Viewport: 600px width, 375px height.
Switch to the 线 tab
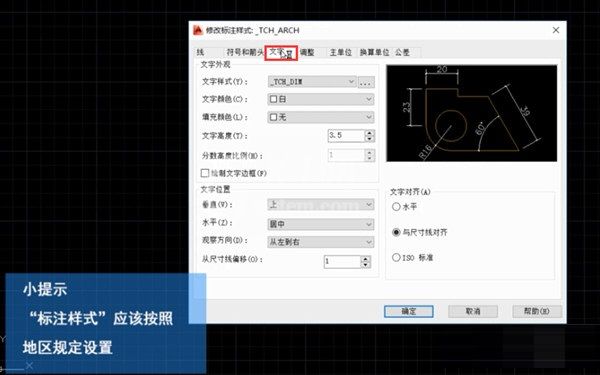point(201,52)
